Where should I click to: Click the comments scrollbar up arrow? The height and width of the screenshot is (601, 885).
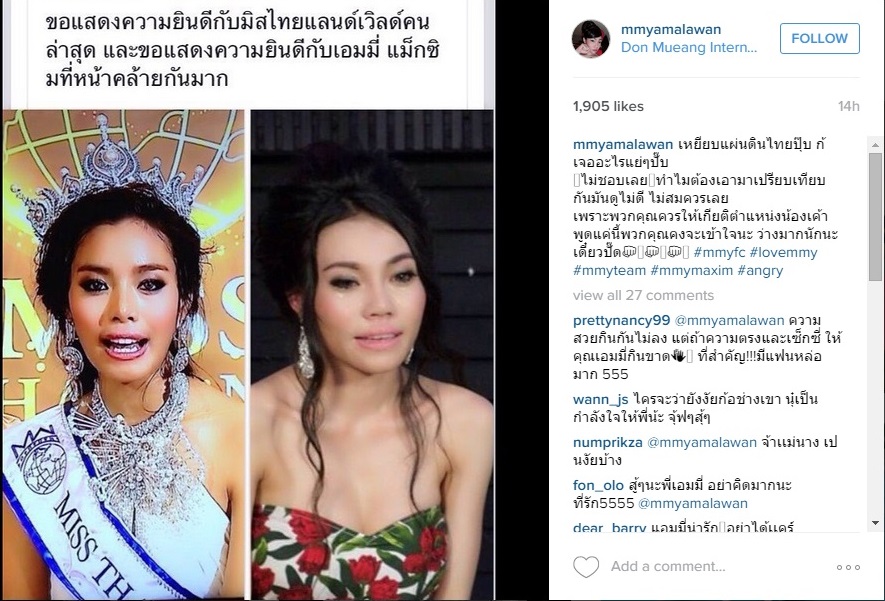[x=875, y=144]
